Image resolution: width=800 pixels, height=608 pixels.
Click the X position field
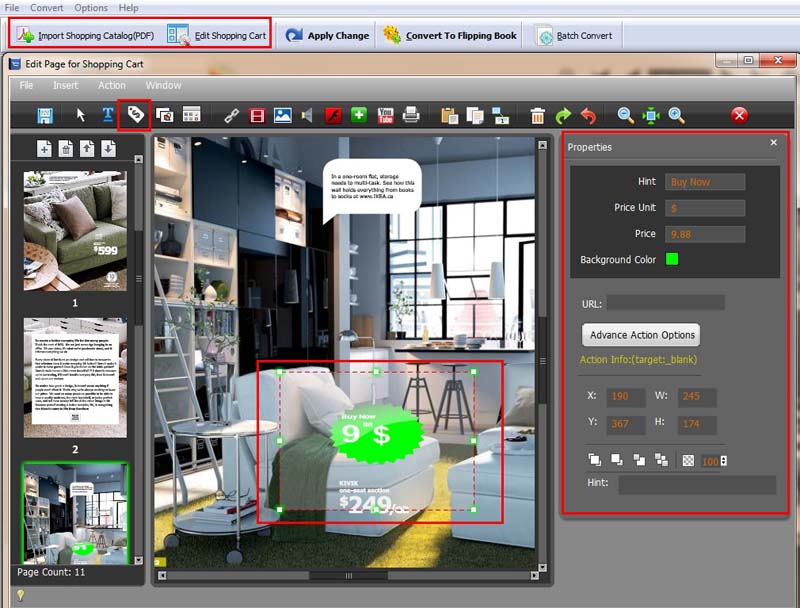coord(626,396)
